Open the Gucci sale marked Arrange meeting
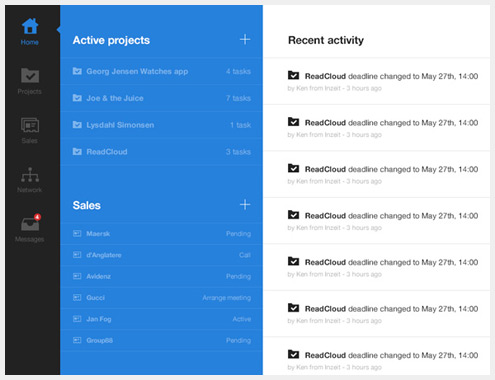 (161, 298)
